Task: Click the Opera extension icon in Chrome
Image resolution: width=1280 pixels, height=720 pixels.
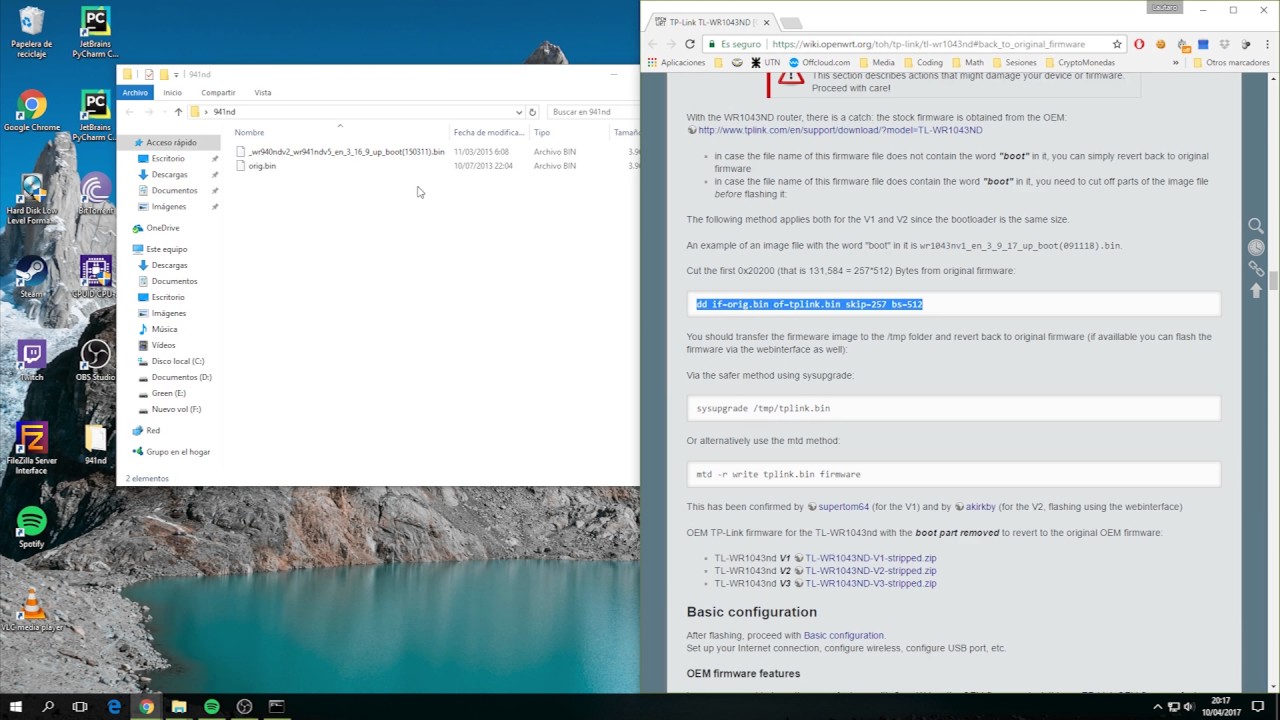Action: click(x=1139, y=44)
